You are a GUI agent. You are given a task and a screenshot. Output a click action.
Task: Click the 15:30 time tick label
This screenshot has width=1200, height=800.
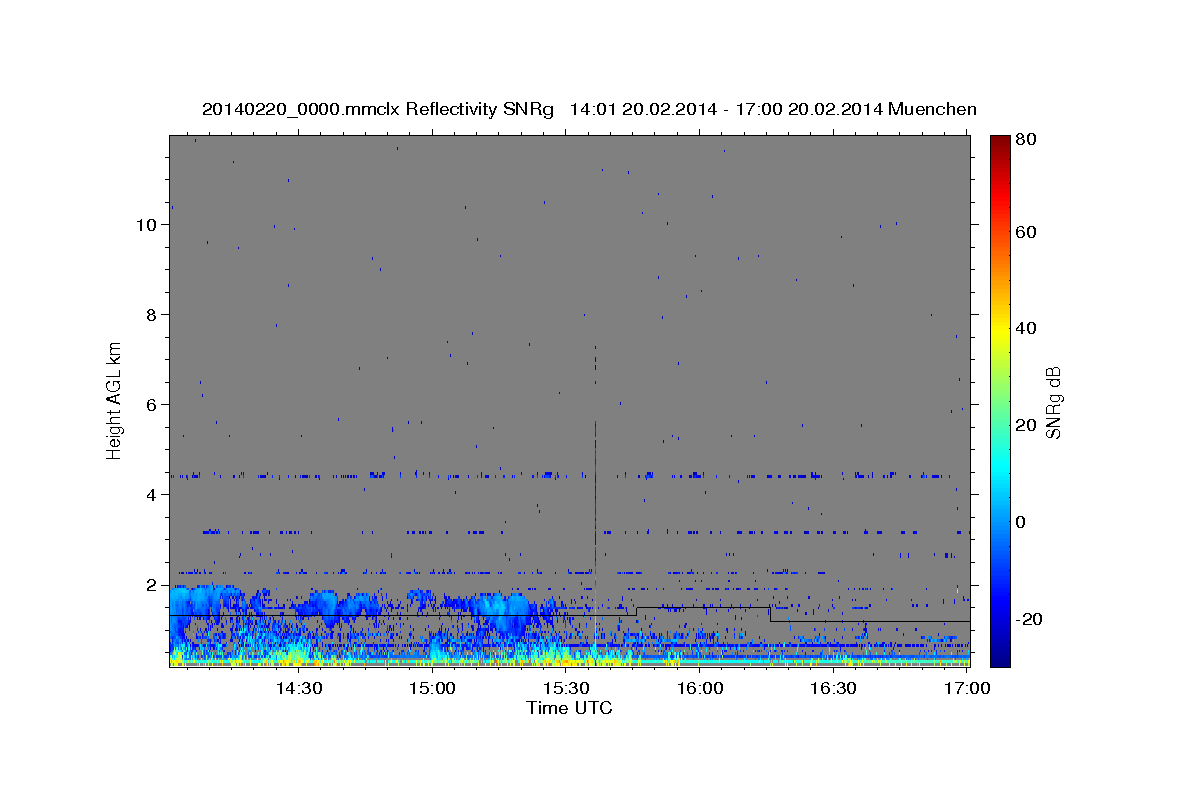pos(566,689)
